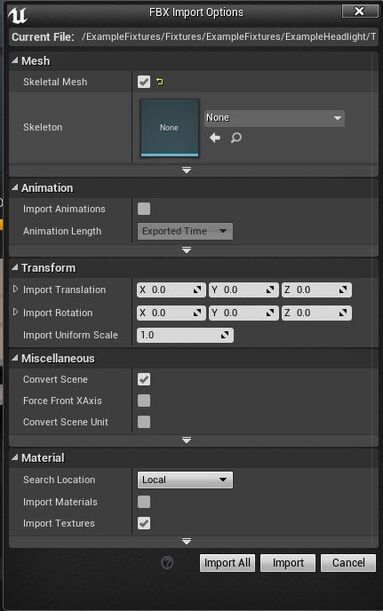Click the Import All button
383x611 pixels.
228,563
